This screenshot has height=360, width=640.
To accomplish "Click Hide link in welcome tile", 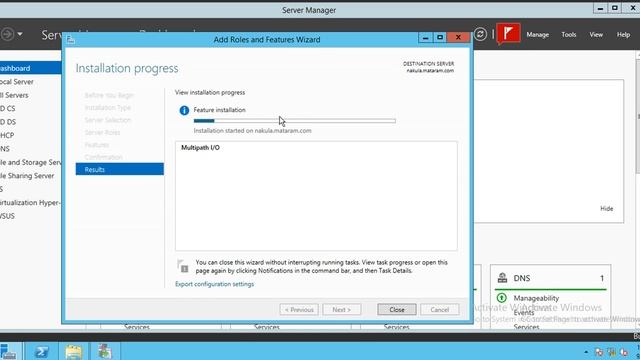I will click(607, 209).
